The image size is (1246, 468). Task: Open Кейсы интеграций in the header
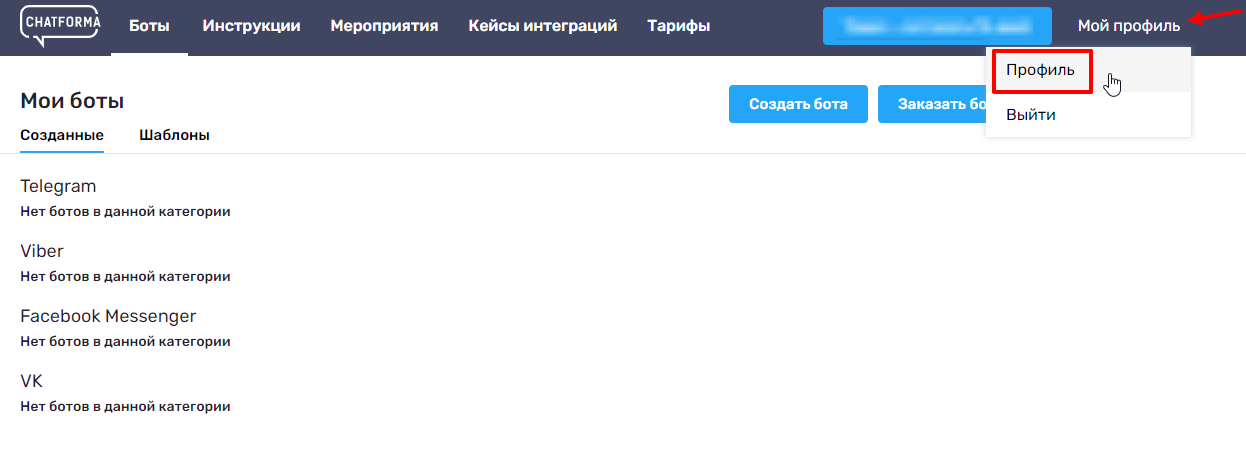point(542,26)
